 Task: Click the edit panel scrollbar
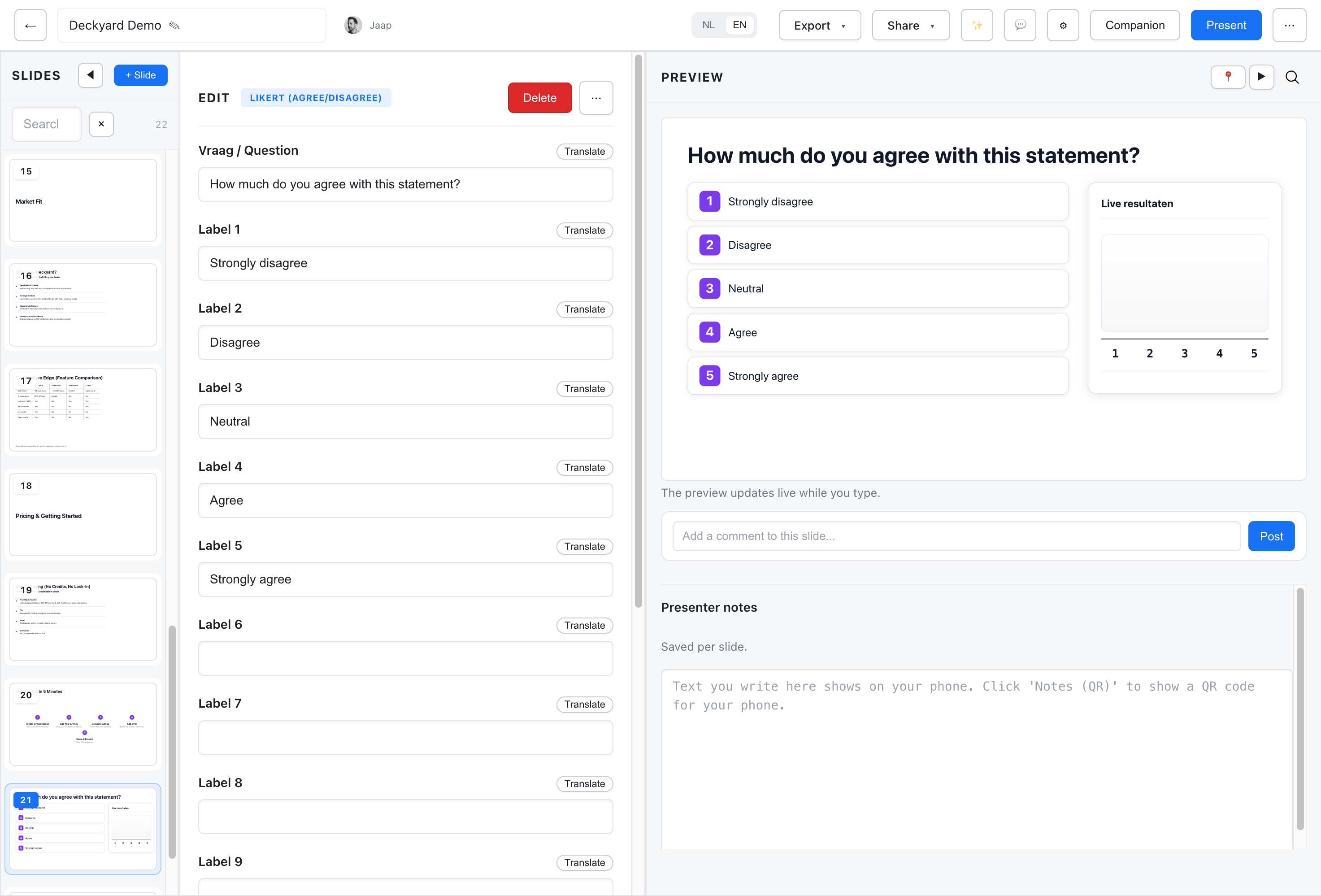(x=639, y=331)
